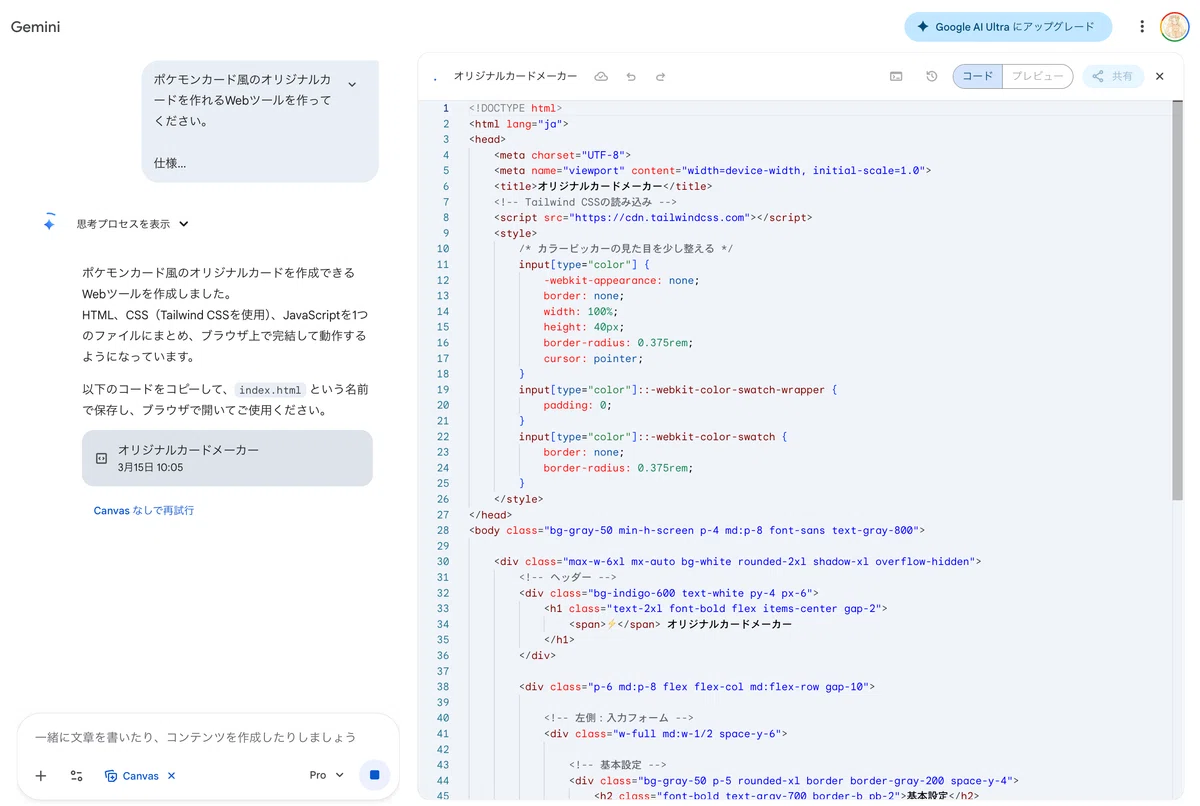
Task: Open the Google account avatar
Action: pos(1174,27)
